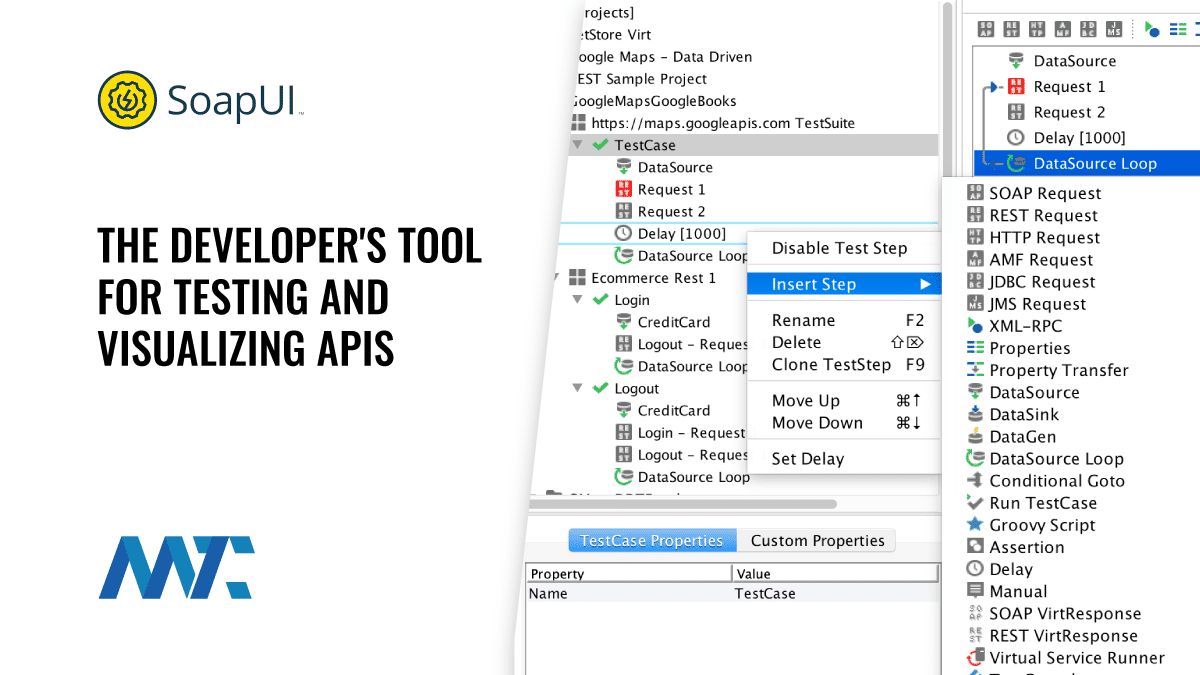Click the red Request 1 icon in tree

pos(623,189)
